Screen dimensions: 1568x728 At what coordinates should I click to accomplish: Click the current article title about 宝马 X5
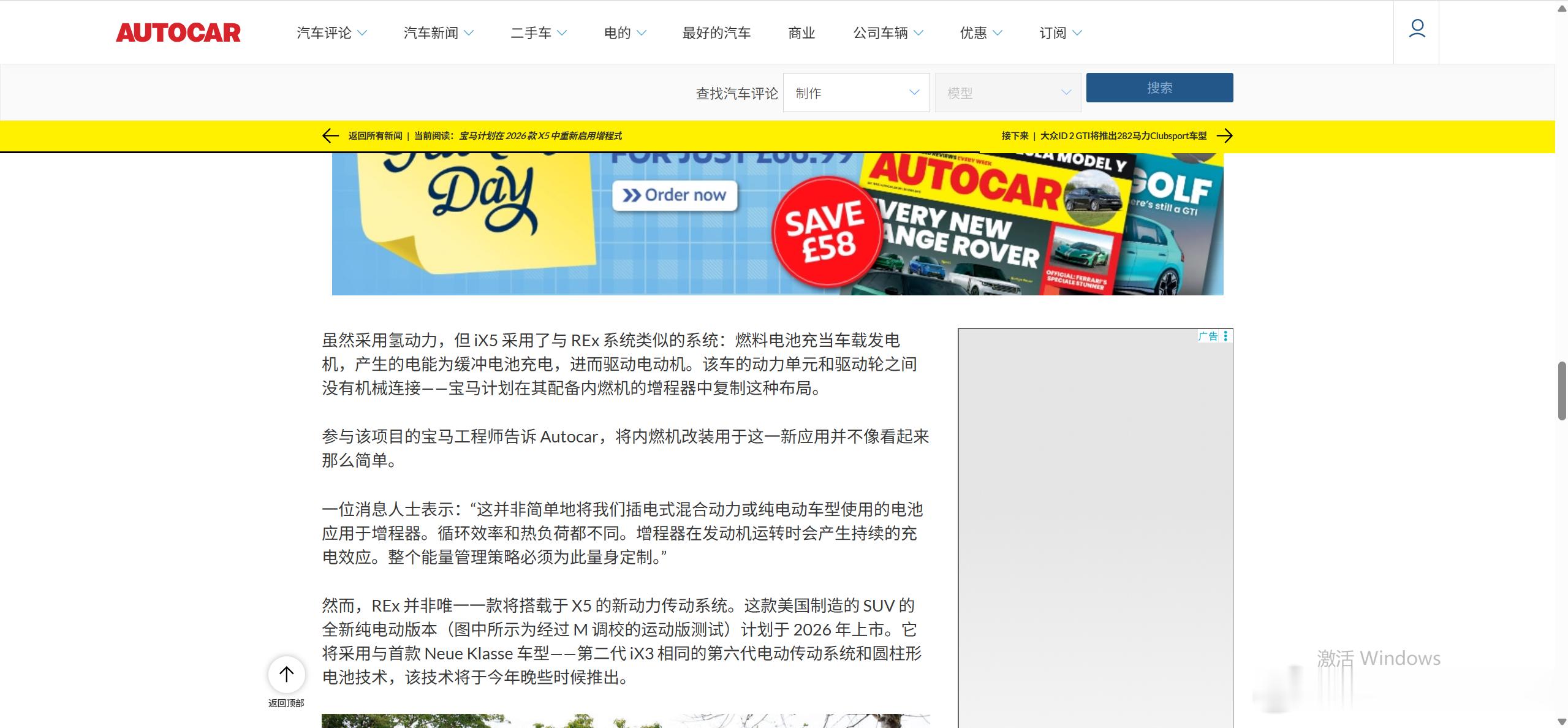point(540,135)
